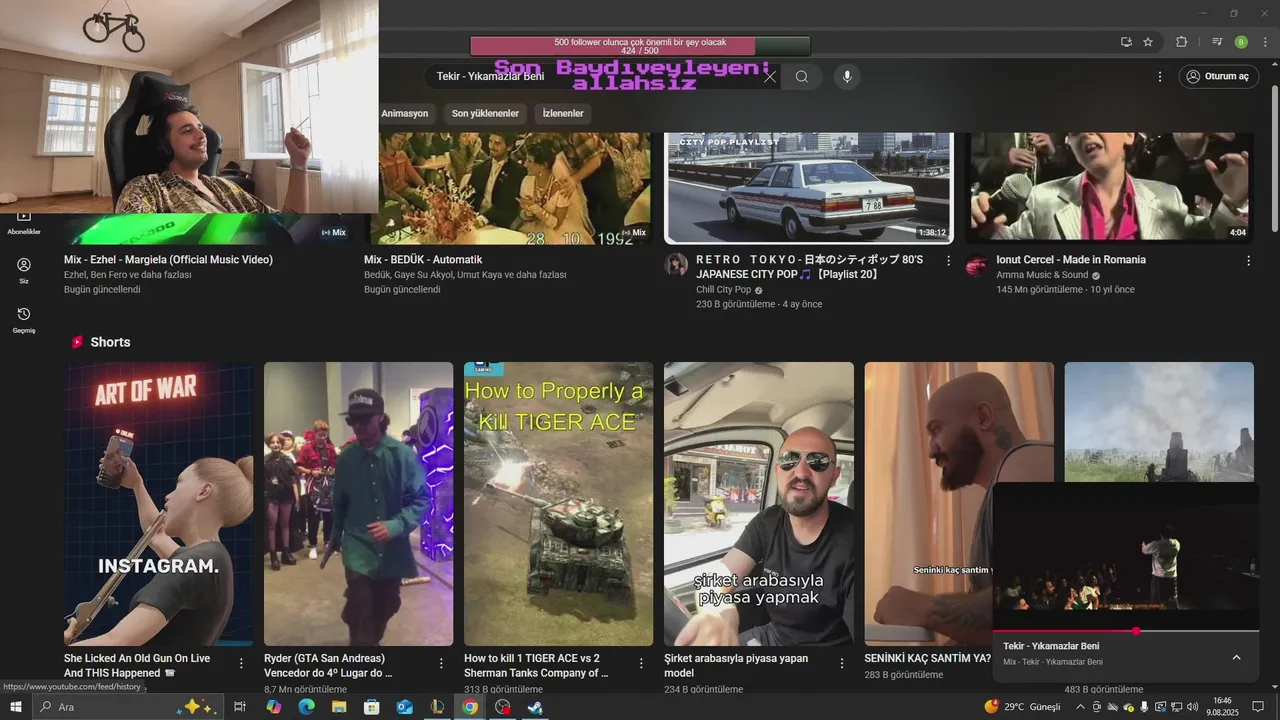Open the Mix - Ezhel - Margiela video title

[x=168, y=260]
